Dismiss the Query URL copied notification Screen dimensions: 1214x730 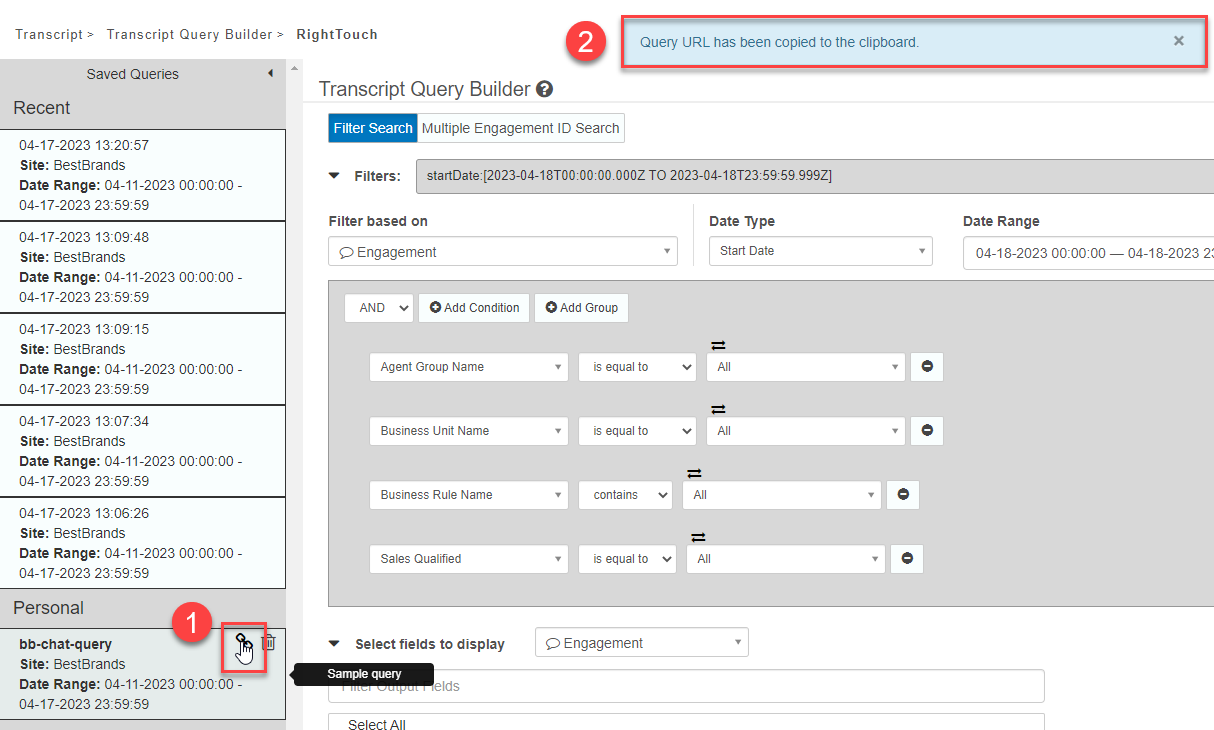pyautogui.click(x=1179, y=41)
